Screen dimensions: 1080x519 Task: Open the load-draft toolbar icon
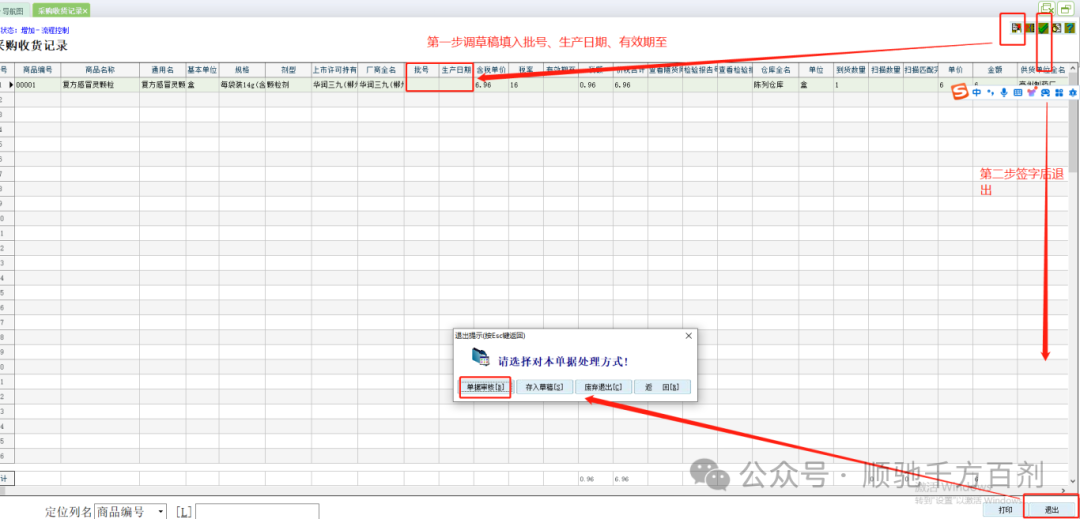click(x=1015, y=28)
